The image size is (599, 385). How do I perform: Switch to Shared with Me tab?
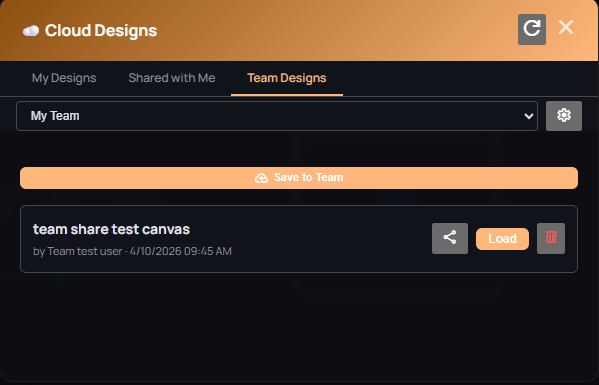(x=172, y=78)
